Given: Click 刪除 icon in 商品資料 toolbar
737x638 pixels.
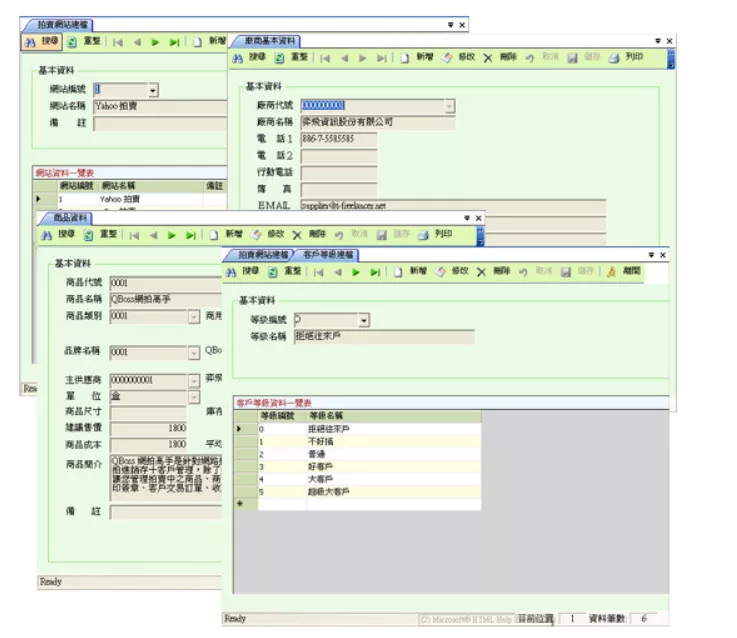Looking at the screenshot, I should pos(299,235).
